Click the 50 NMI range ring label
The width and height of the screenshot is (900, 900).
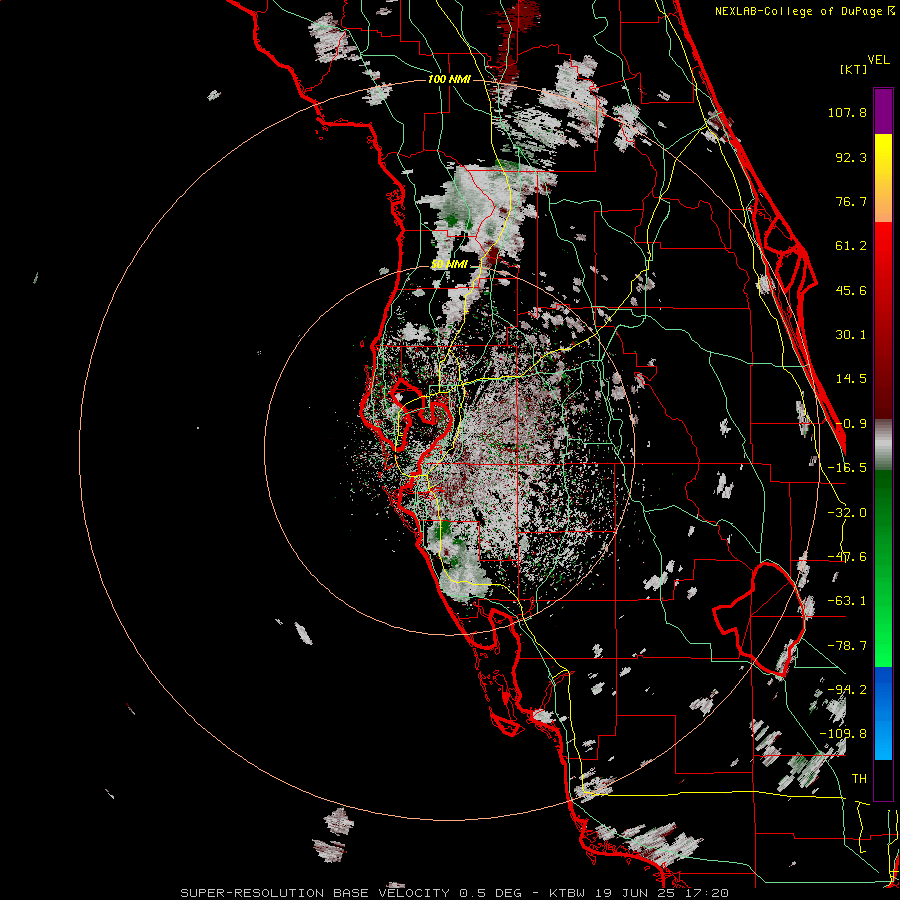tap(449, 265)
